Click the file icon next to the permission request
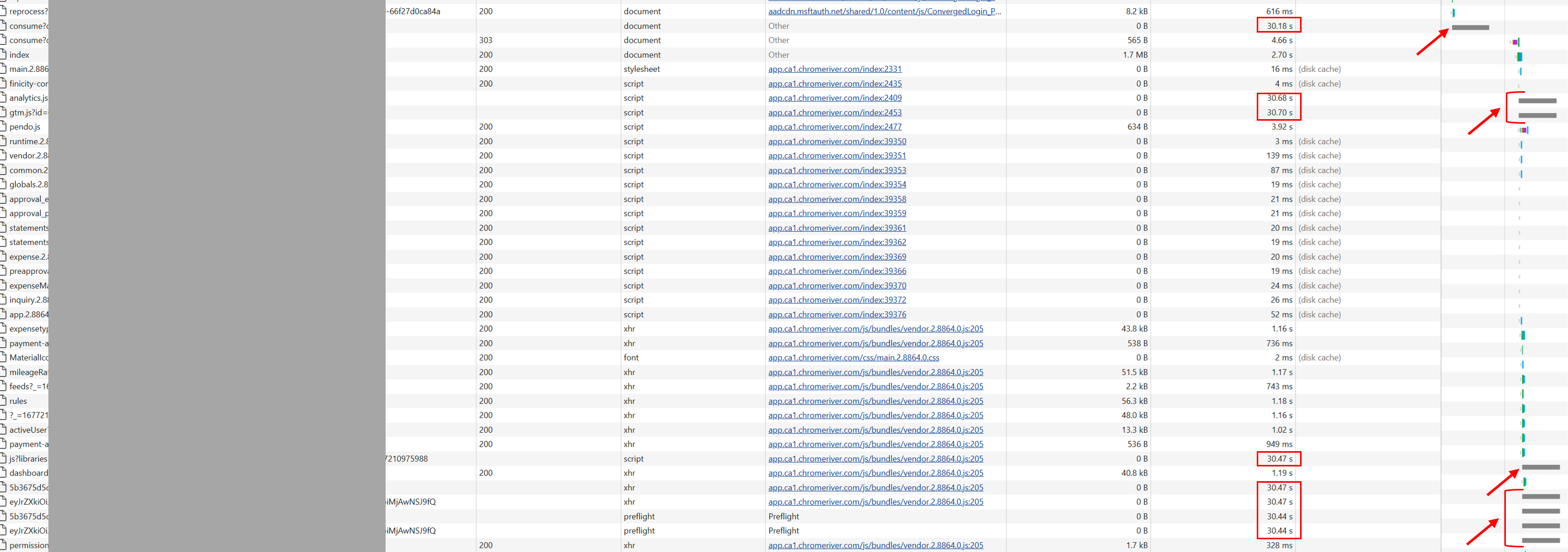 point(3,545)
